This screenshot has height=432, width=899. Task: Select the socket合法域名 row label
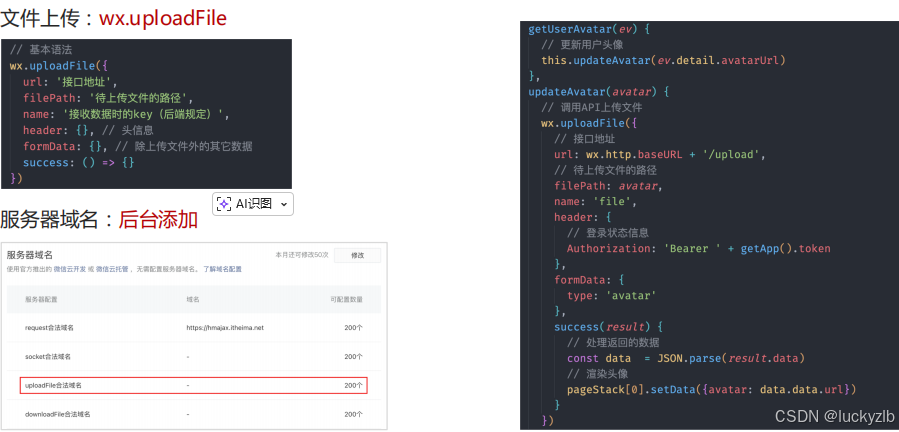[48, 356]
